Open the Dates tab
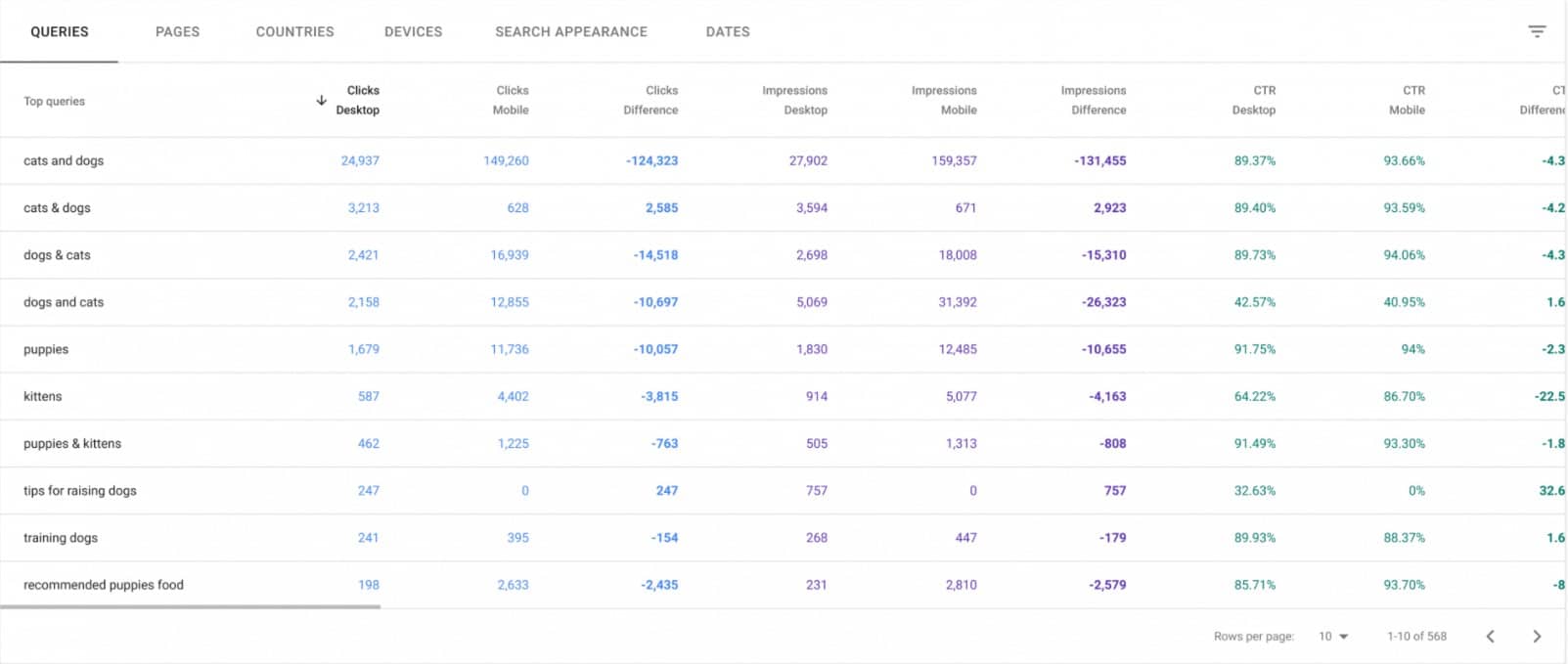 728,32
